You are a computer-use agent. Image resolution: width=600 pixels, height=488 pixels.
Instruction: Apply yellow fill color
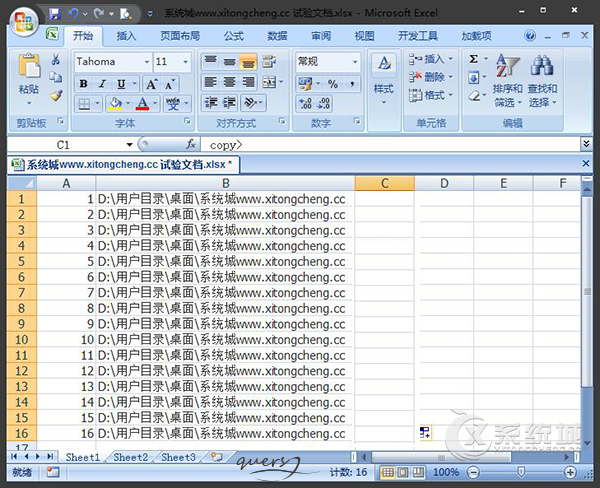click(x=115, y=103)
